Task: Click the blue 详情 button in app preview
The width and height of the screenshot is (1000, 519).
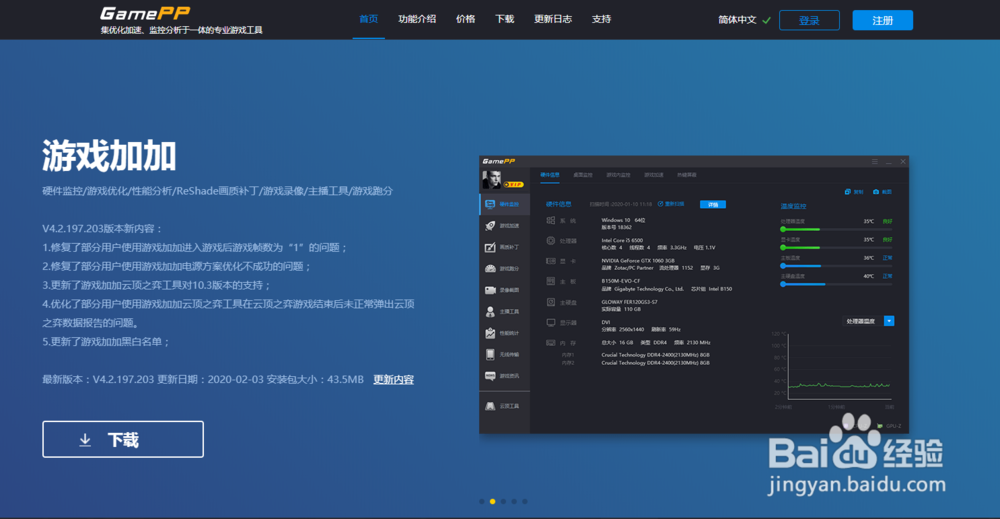Action: pos(712,205)
